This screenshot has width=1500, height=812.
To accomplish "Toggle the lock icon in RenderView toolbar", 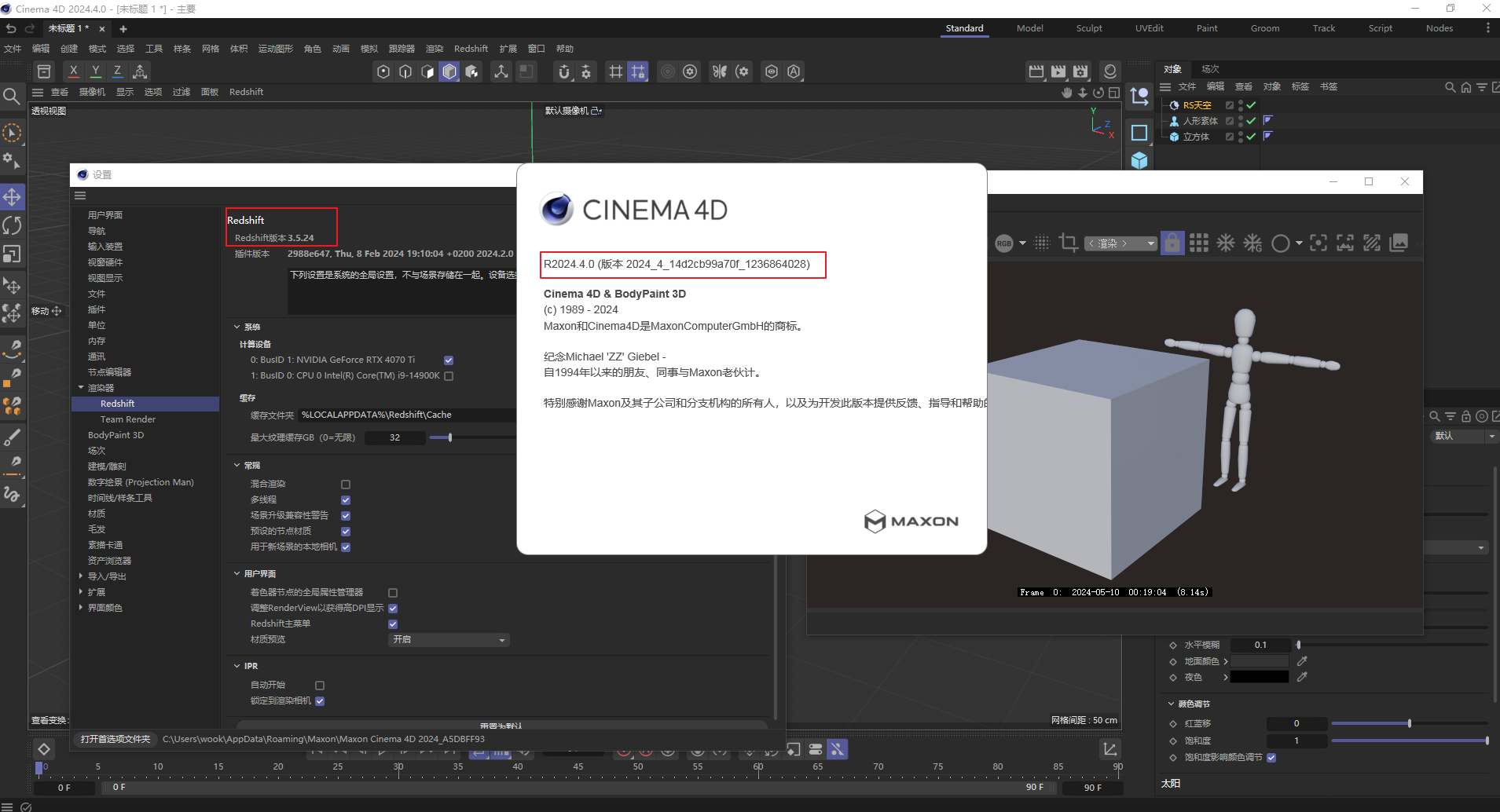I will tap(1172, 243).
